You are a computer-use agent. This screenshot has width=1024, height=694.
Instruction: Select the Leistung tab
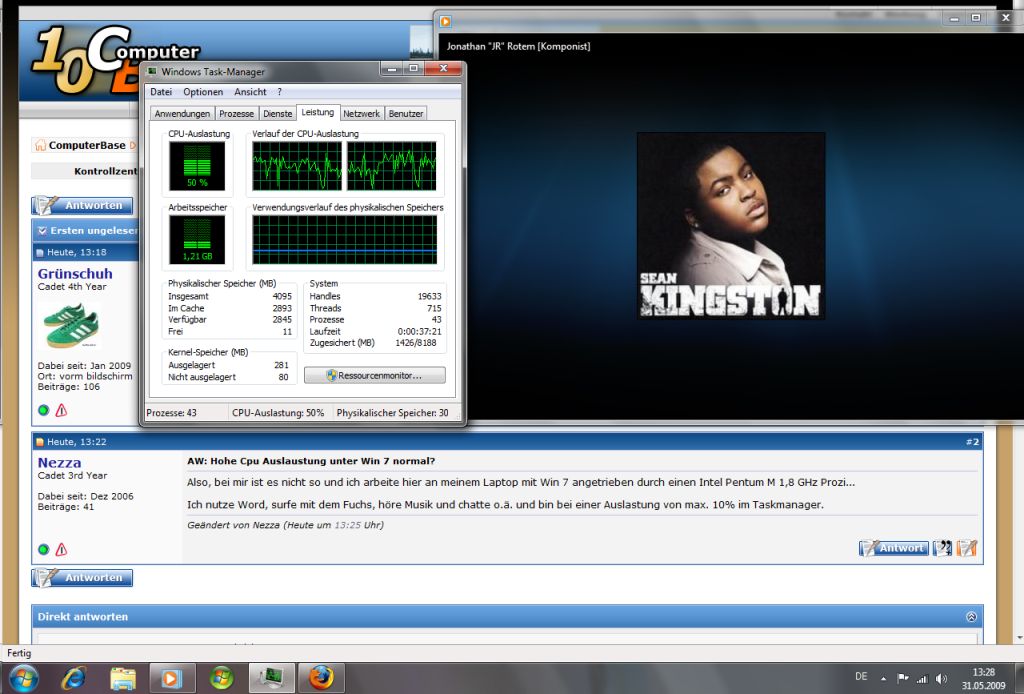(x=317, y=112)
